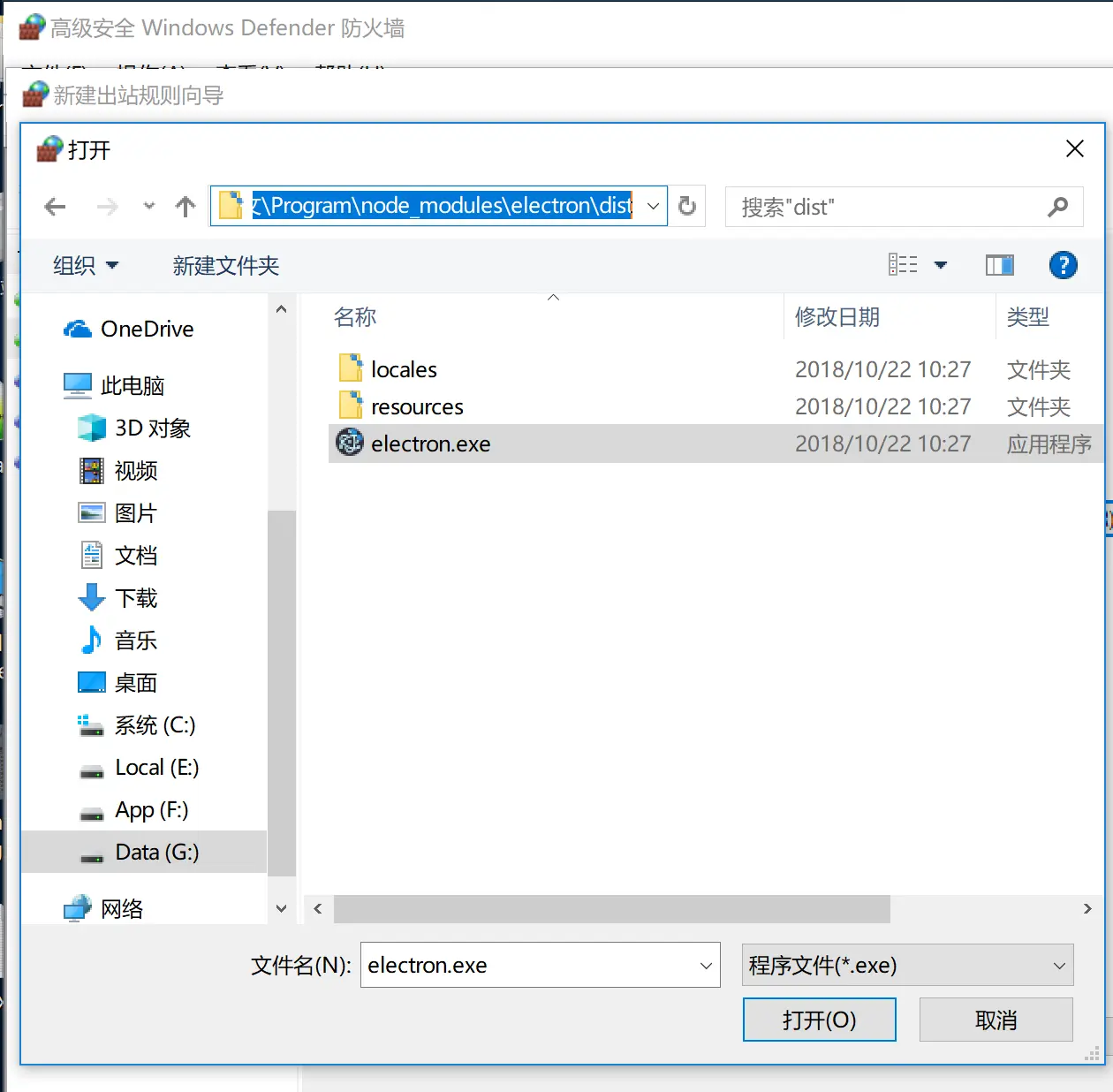Expand the file type filter dropdown

tap(1059, 966)
